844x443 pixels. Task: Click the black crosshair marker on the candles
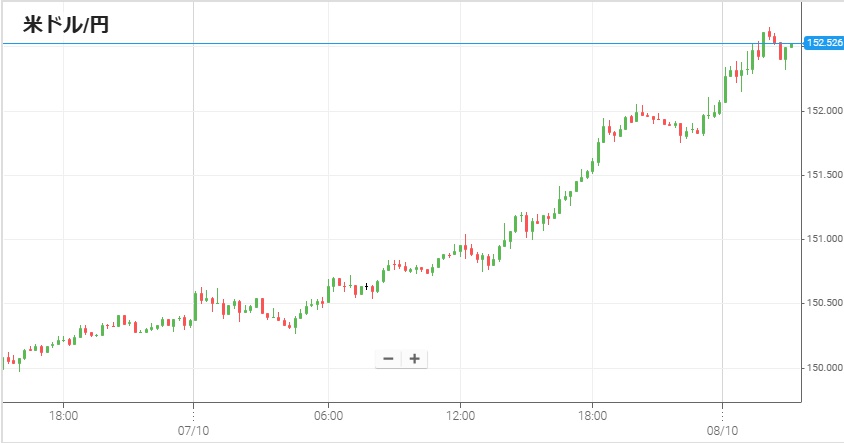(x=367, y=287)
